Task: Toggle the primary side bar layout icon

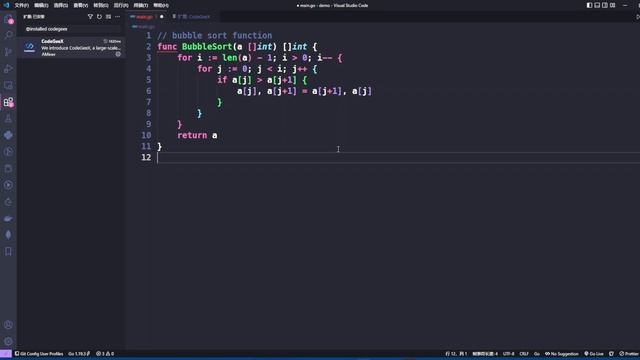Action: (x=589, y=5)
